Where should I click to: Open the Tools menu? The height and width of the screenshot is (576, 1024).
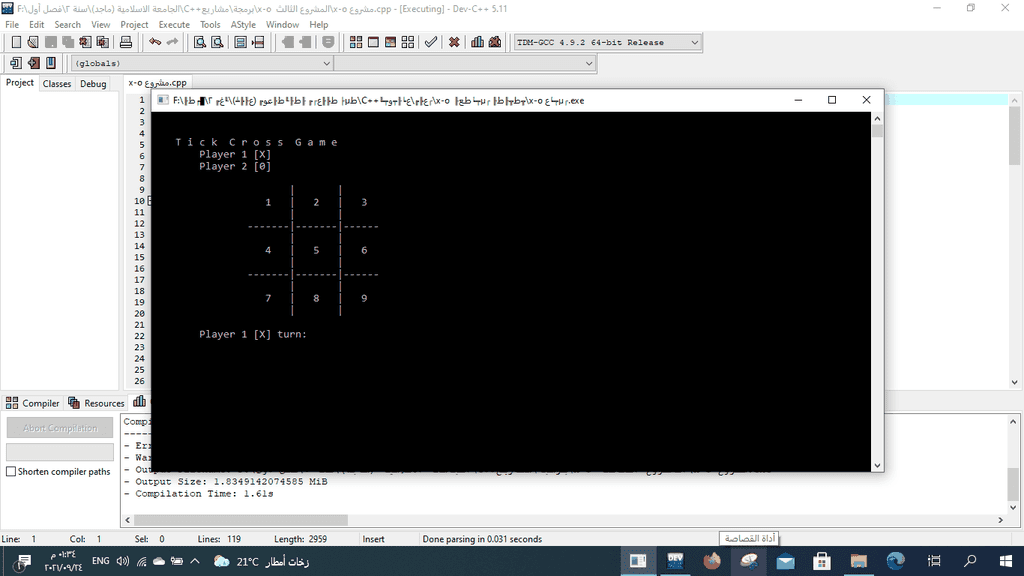pos(210,25)
